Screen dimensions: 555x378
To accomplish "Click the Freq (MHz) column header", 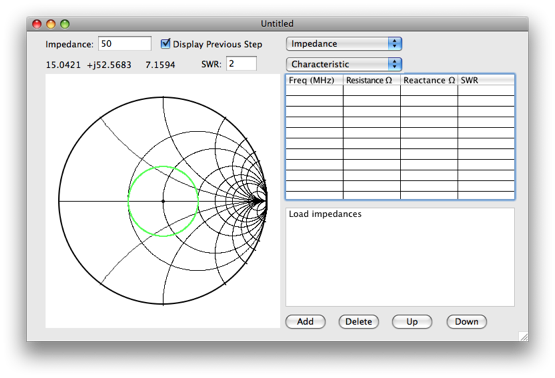I will (314, 80).
